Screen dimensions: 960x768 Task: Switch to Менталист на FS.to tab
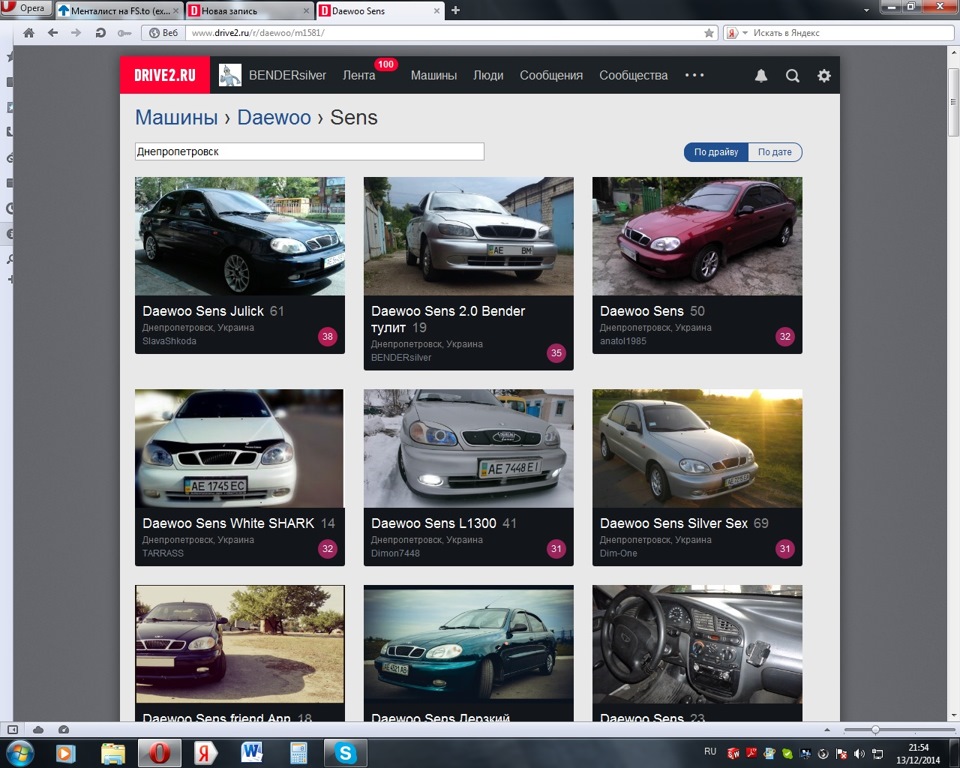click(x=119, y=11)
